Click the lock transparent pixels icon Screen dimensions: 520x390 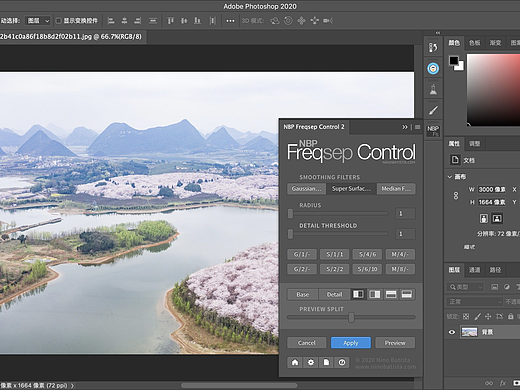coord(466,316)
